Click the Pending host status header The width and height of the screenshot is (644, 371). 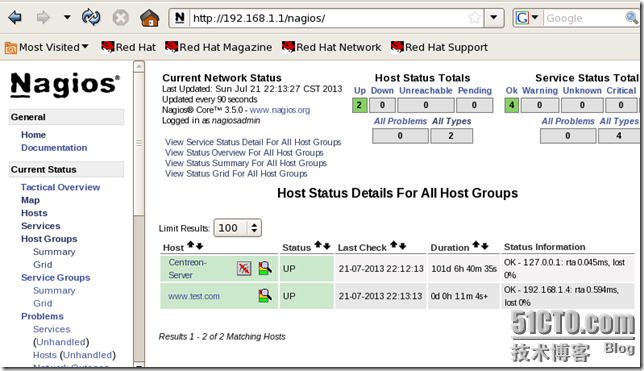coord(475,90)
